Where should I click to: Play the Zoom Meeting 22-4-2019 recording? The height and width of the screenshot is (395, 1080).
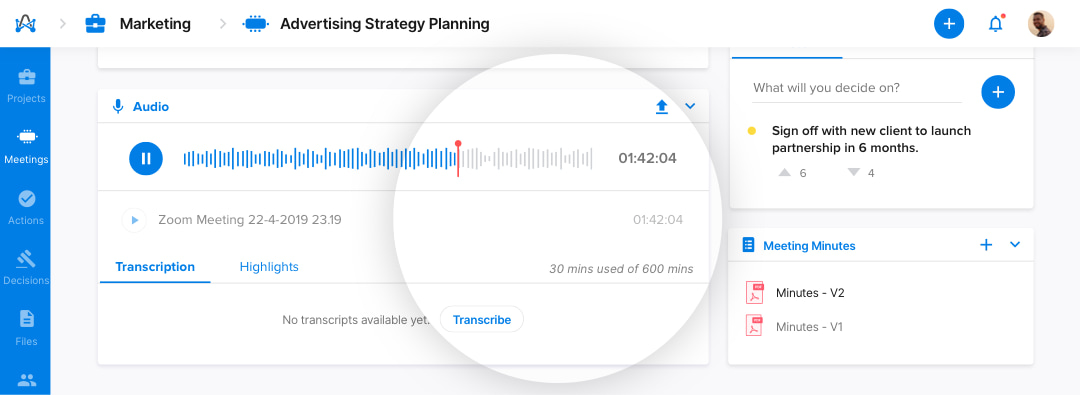click(134, 220)
